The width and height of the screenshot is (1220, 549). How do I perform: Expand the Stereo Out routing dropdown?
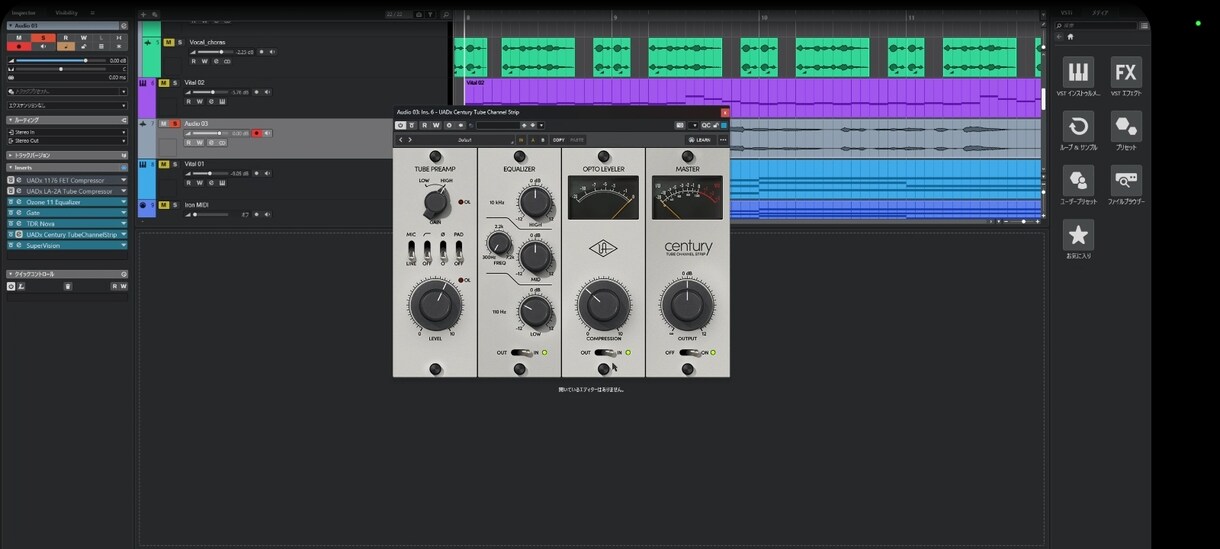pos(124,141)
